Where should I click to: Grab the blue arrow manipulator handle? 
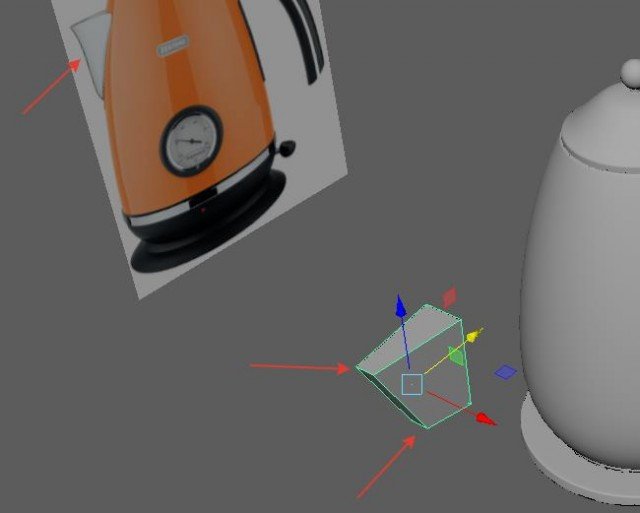[400, 305]
